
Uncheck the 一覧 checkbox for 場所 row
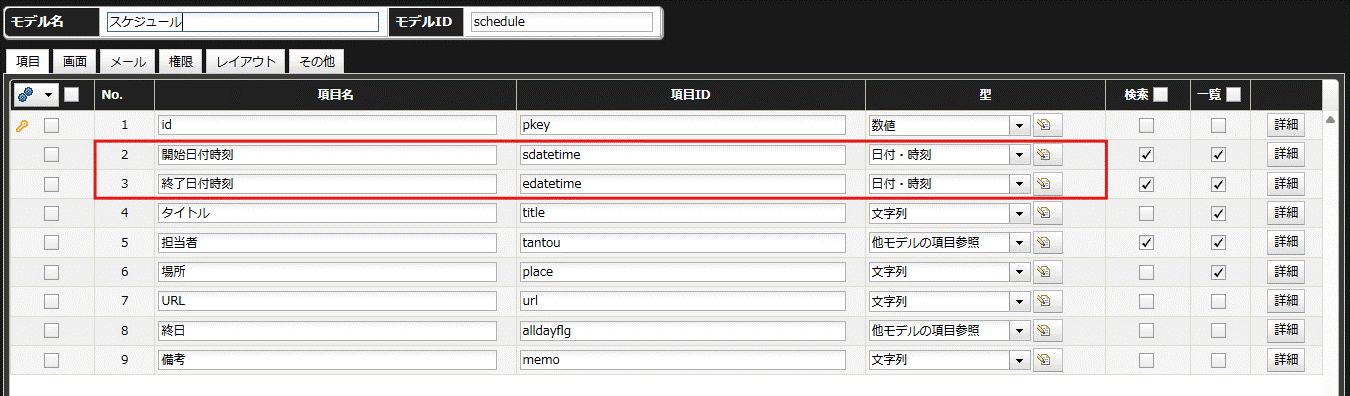click(x=1218, y=271)
